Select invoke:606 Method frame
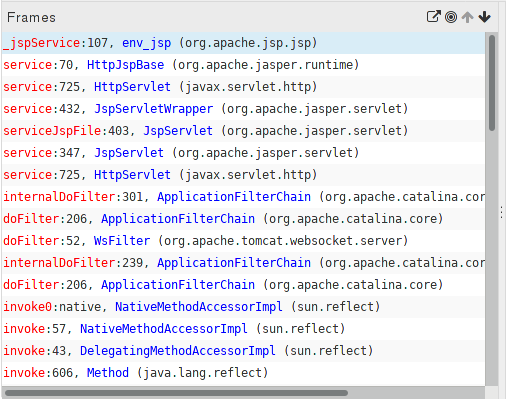 (243, 373)
